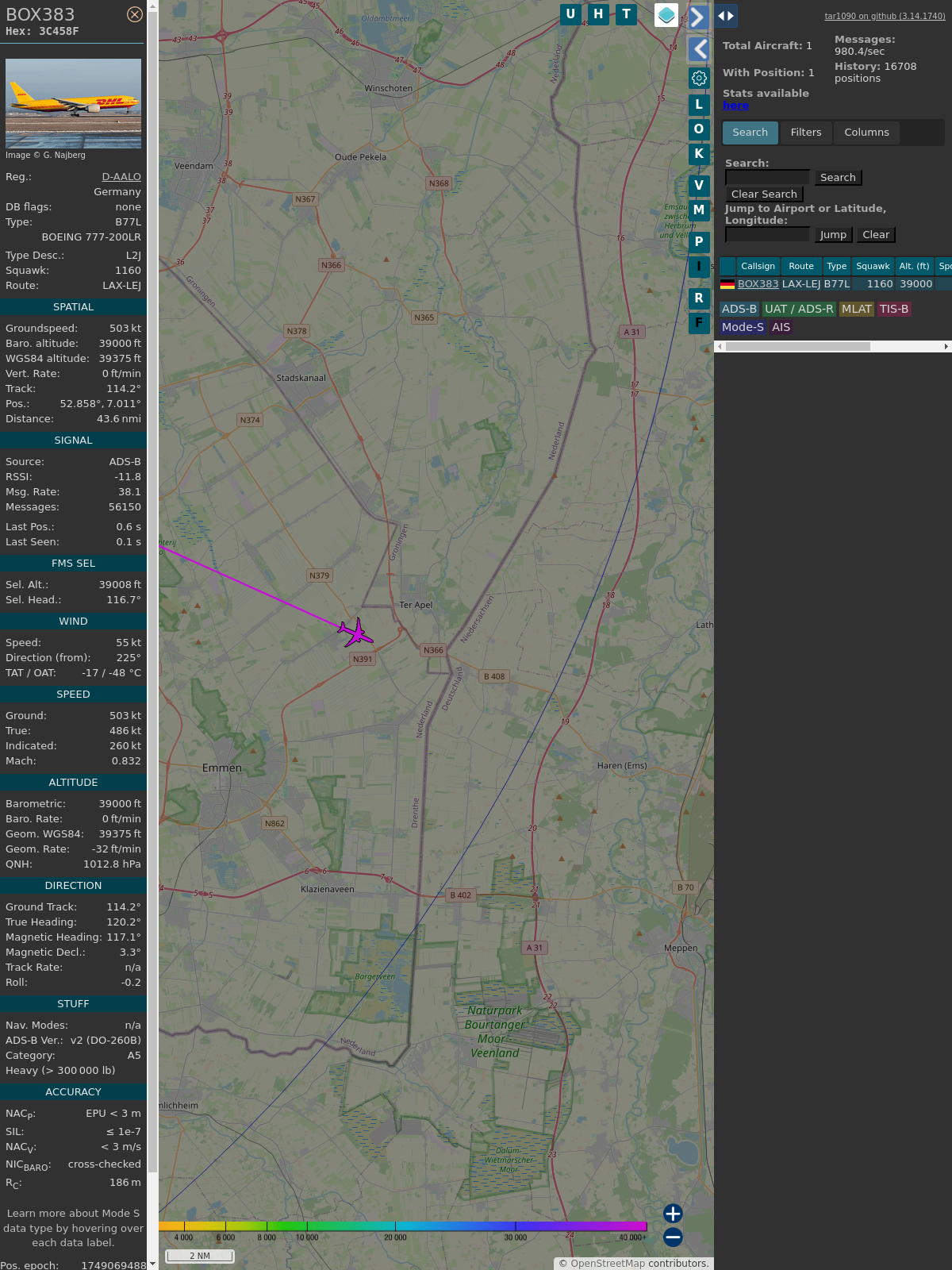952x1270 pixels.
Task: Toggle the P map option button
Action: click(699, 242)
